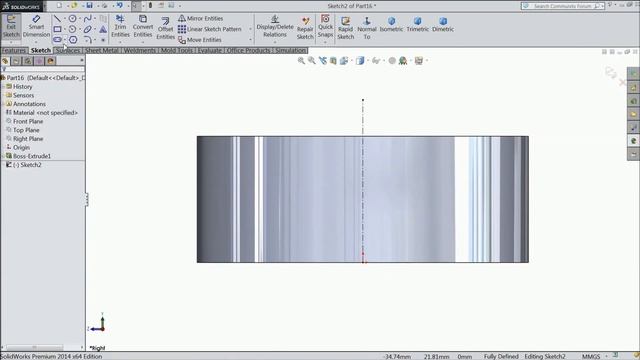Click the Apply Scene icon
The image size is (640, 360).
(x=403, y=61)
